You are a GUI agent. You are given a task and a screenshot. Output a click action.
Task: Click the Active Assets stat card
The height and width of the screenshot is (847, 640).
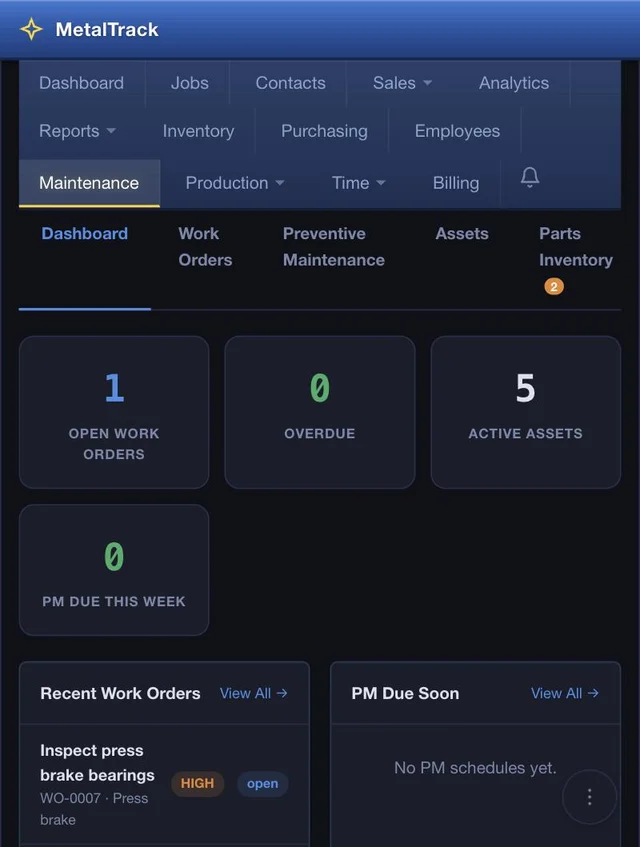coord(526,412)
